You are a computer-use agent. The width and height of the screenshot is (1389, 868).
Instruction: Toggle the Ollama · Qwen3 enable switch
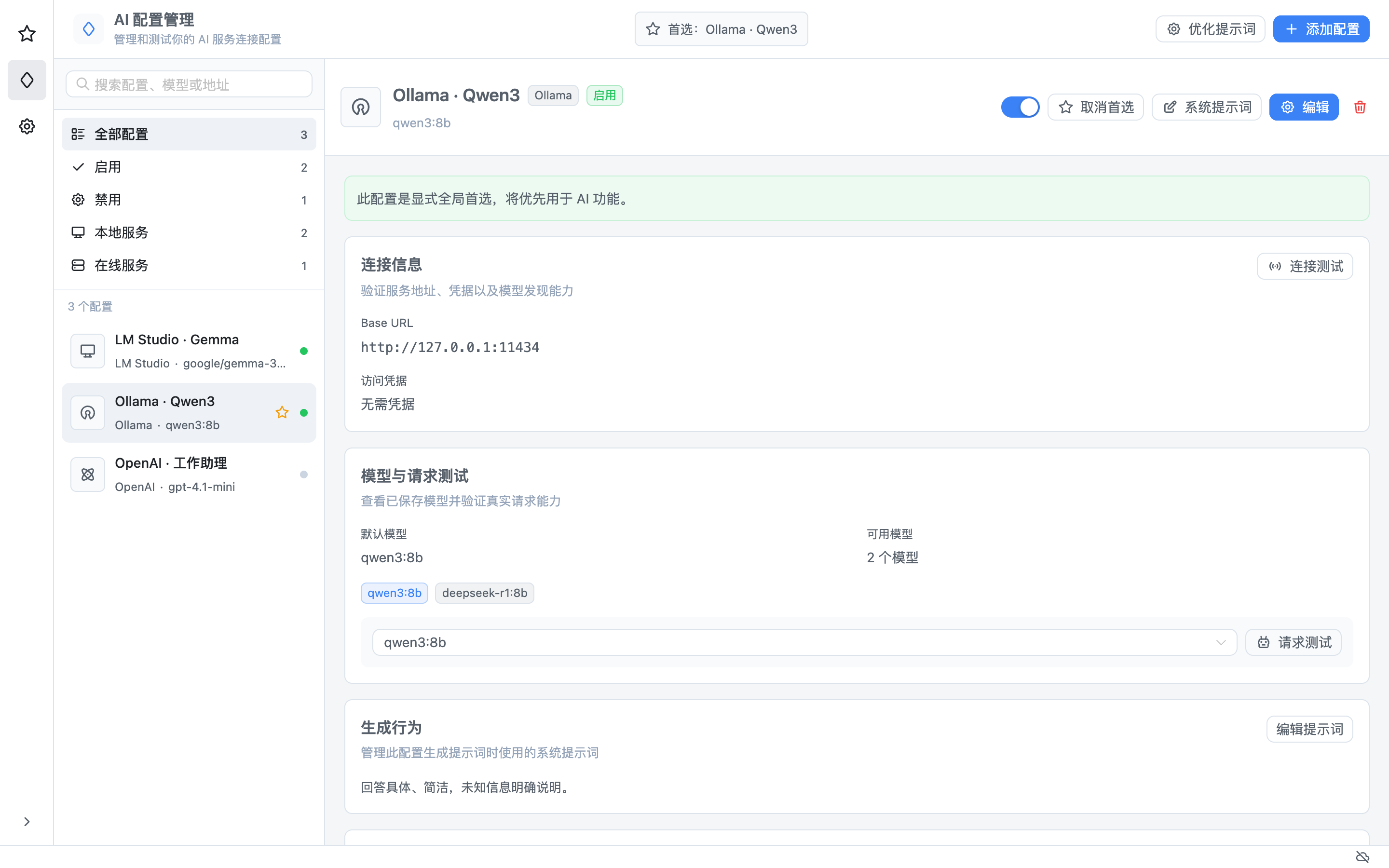1020,107
